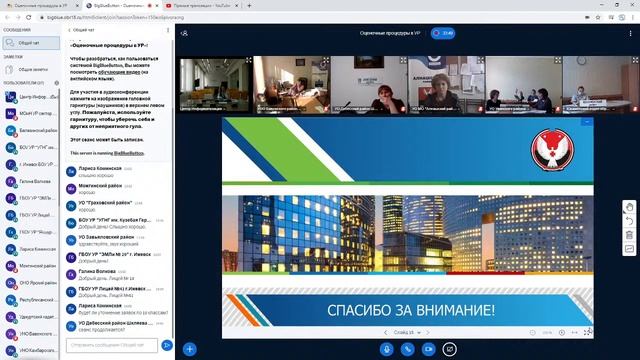Select user Балезинский район in user list
The width and height of the screenshot is (640, 360).
click(30, 130)
